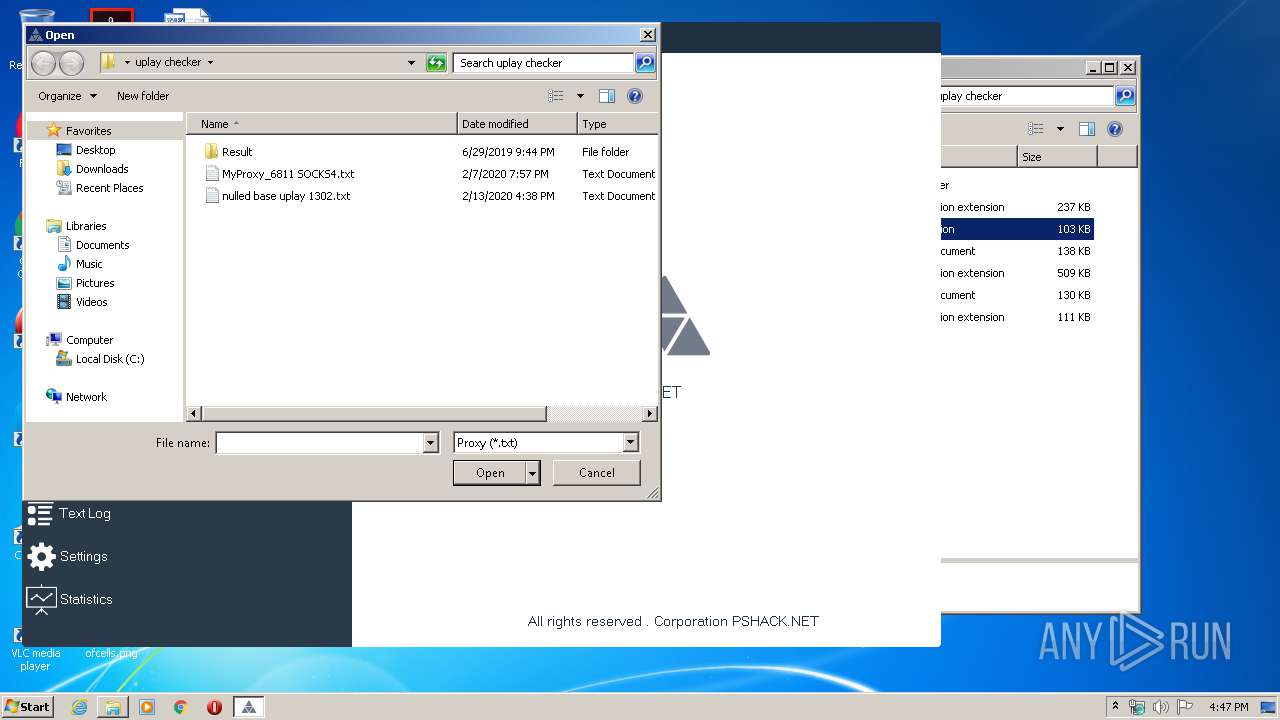The width and height of the screenshot is (1280, 720).
Task: Click the Action Center flag in tray
Action: tap(1185, 707)
